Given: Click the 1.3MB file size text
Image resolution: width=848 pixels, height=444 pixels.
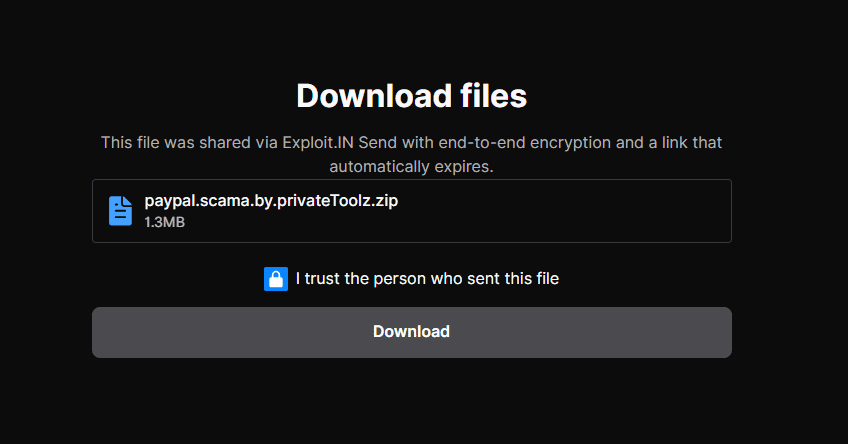Looking at the screenshot, I should (x=164, y=222).
